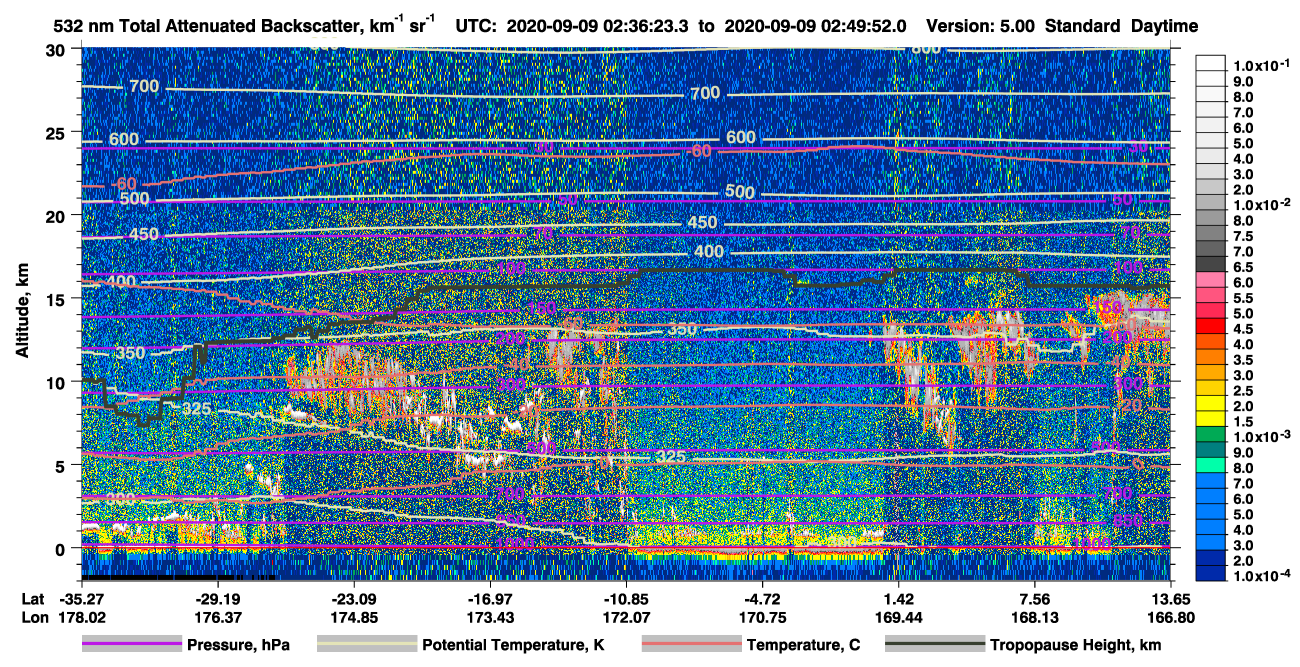
Task: Click the latitude value "-35.27"
Action: 82,600
